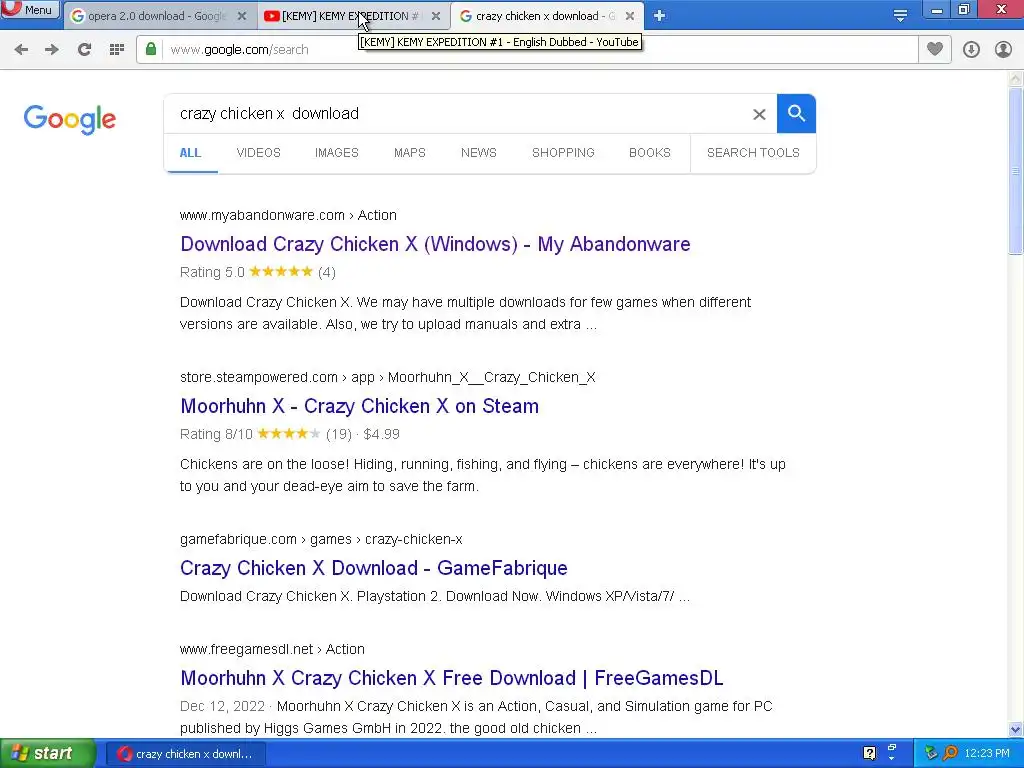
Task: Switch to IMAGES results
Action: (337, 153)
